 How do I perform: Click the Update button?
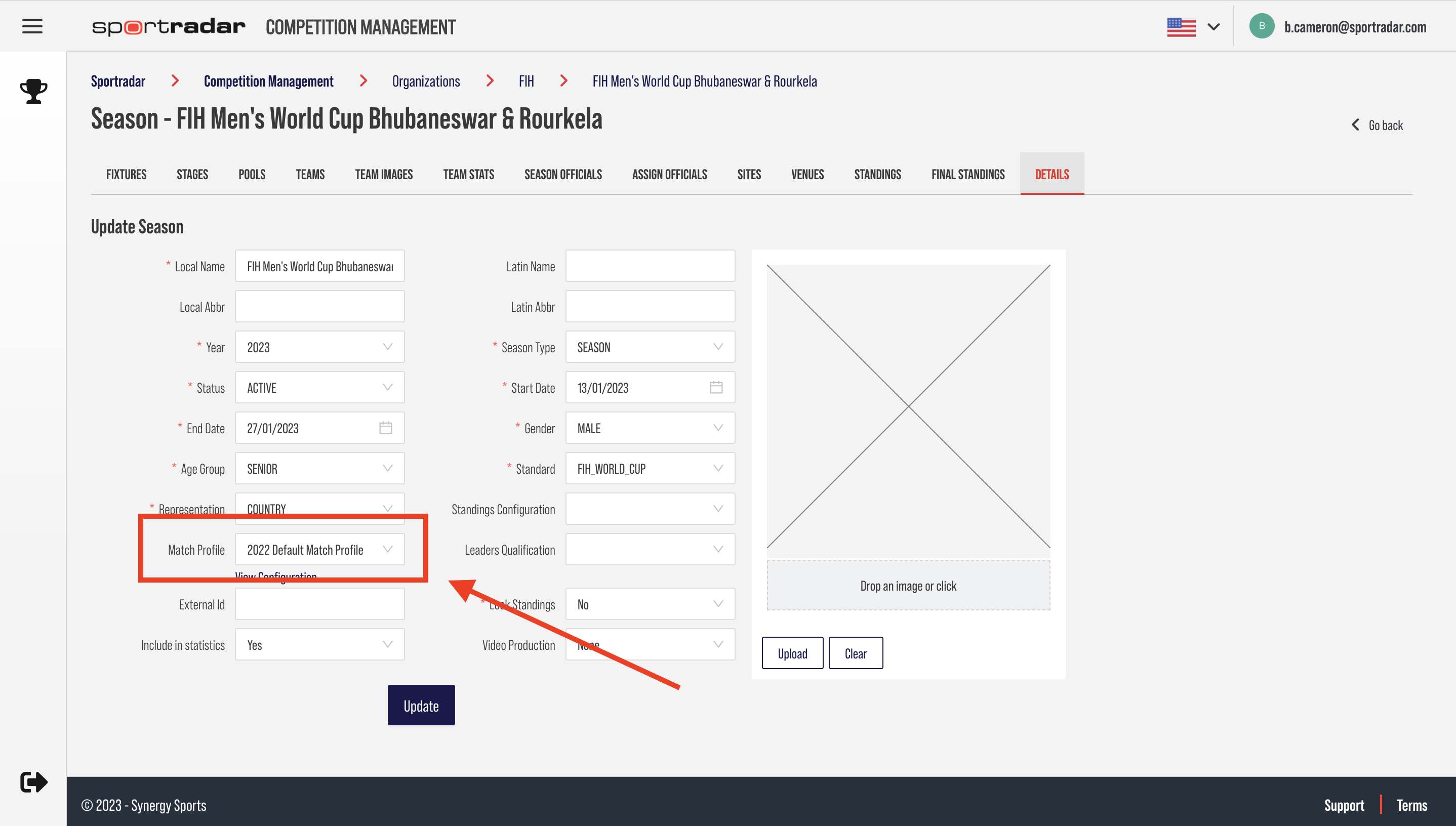coord(421,705)
